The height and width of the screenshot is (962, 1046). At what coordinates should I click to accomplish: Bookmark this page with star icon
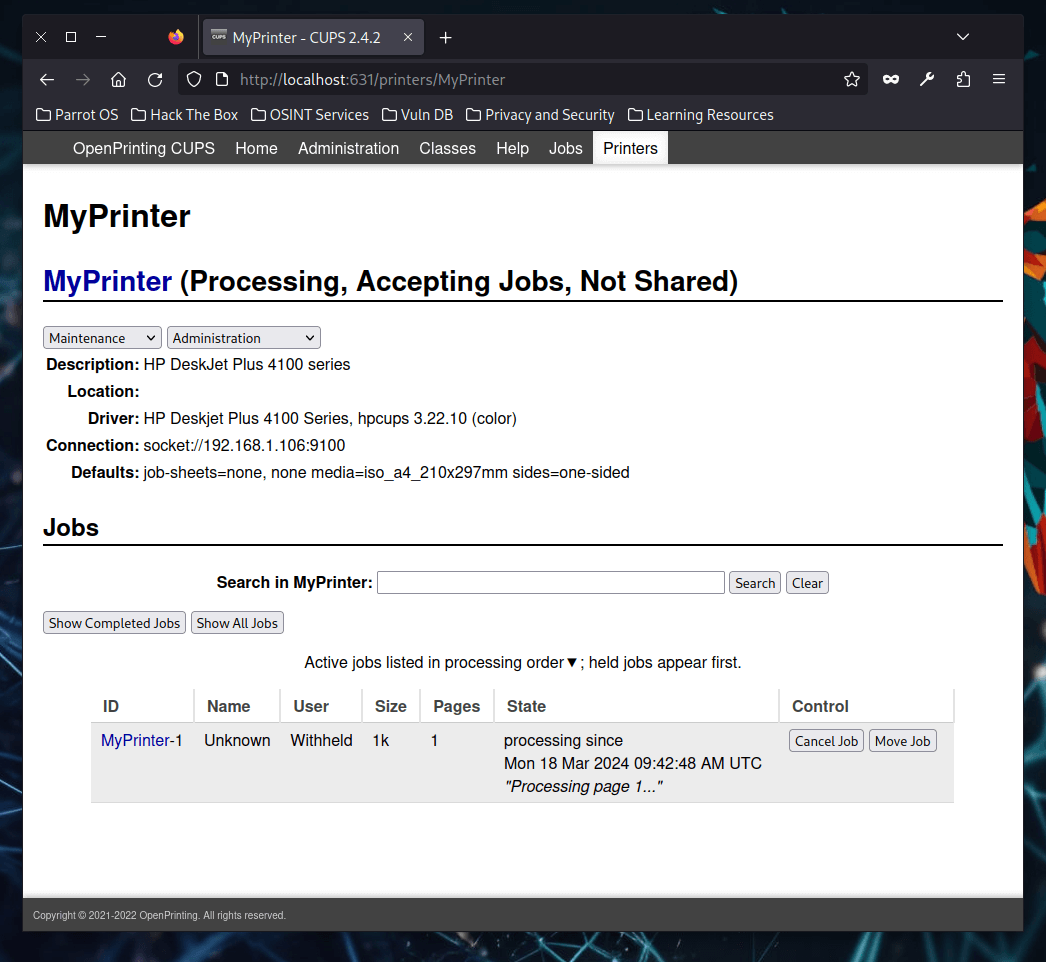[x=851, y=79]
